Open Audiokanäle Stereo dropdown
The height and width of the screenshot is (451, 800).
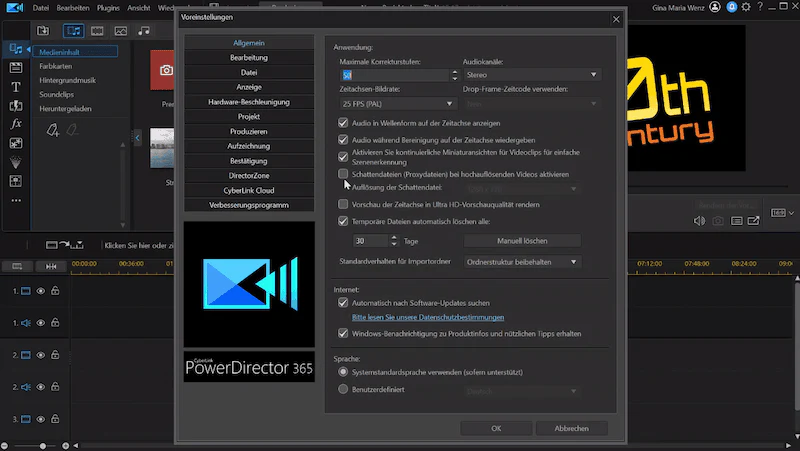click(x=532, y=75)
